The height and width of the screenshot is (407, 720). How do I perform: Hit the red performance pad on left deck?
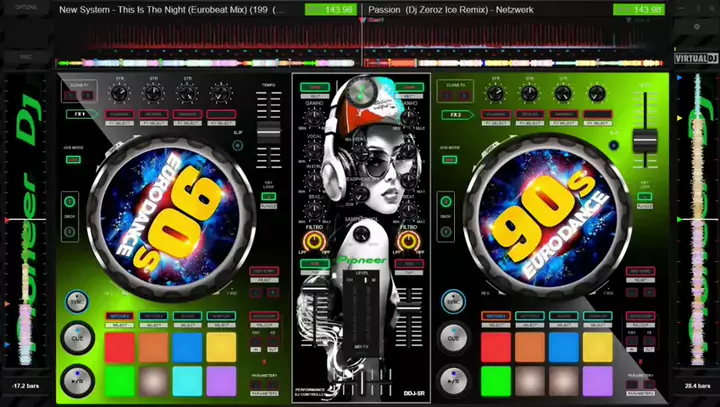point(119,347)
